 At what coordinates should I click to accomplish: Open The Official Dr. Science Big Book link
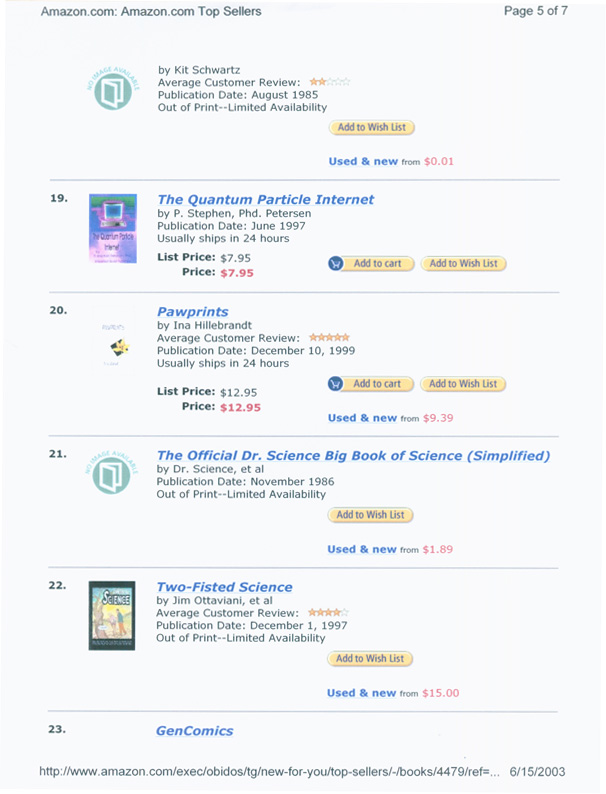(x=353, y=456)
